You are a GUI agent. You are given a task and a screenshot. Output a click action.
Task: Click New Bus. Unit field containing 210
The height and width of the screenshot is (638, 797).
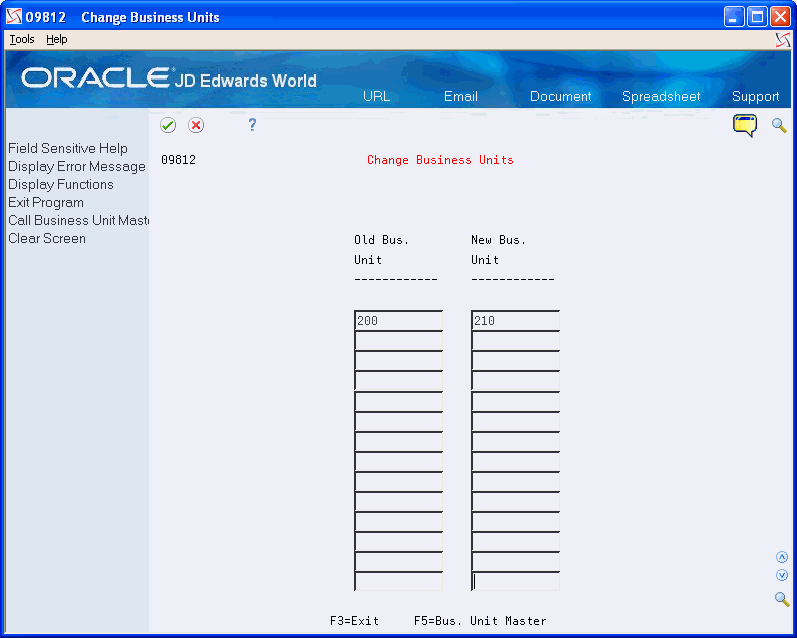pyautogui.click(x=515, y=321)
